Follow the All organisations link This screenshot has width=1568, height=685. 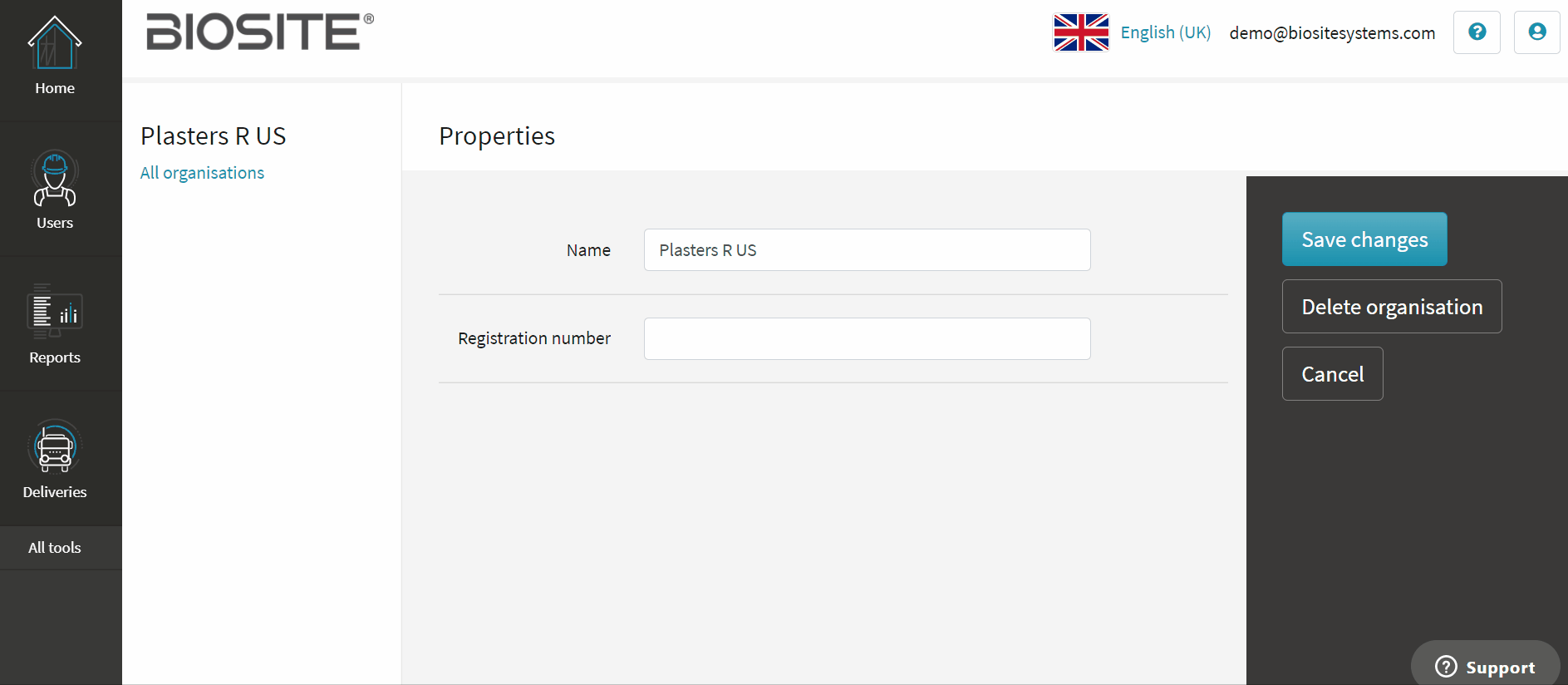(202, 173)
